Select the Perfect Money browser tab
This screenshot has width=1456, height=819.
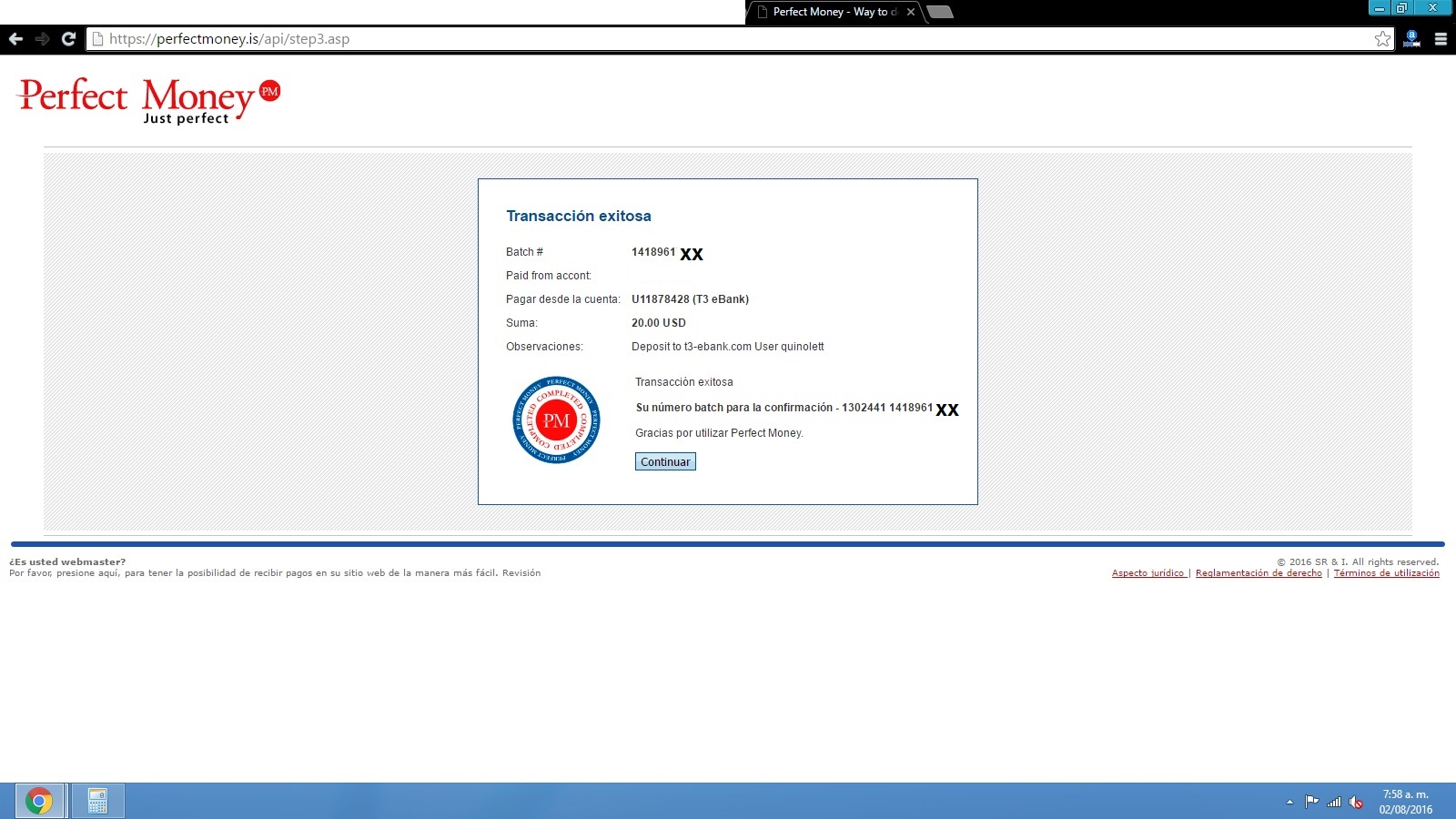828,12
